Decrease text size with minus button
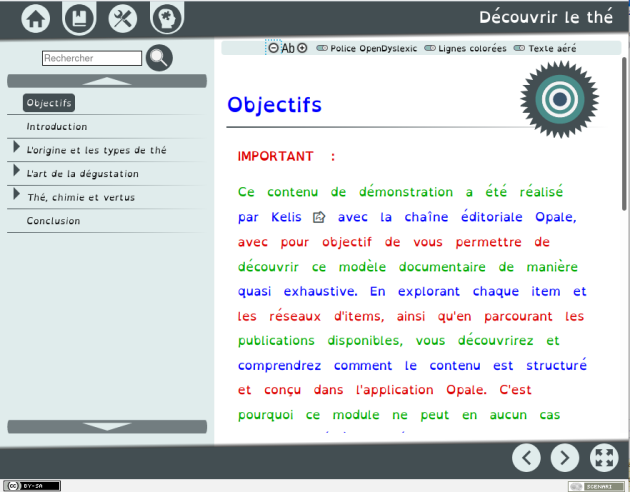The image size is (630, 492). (274, 48)
